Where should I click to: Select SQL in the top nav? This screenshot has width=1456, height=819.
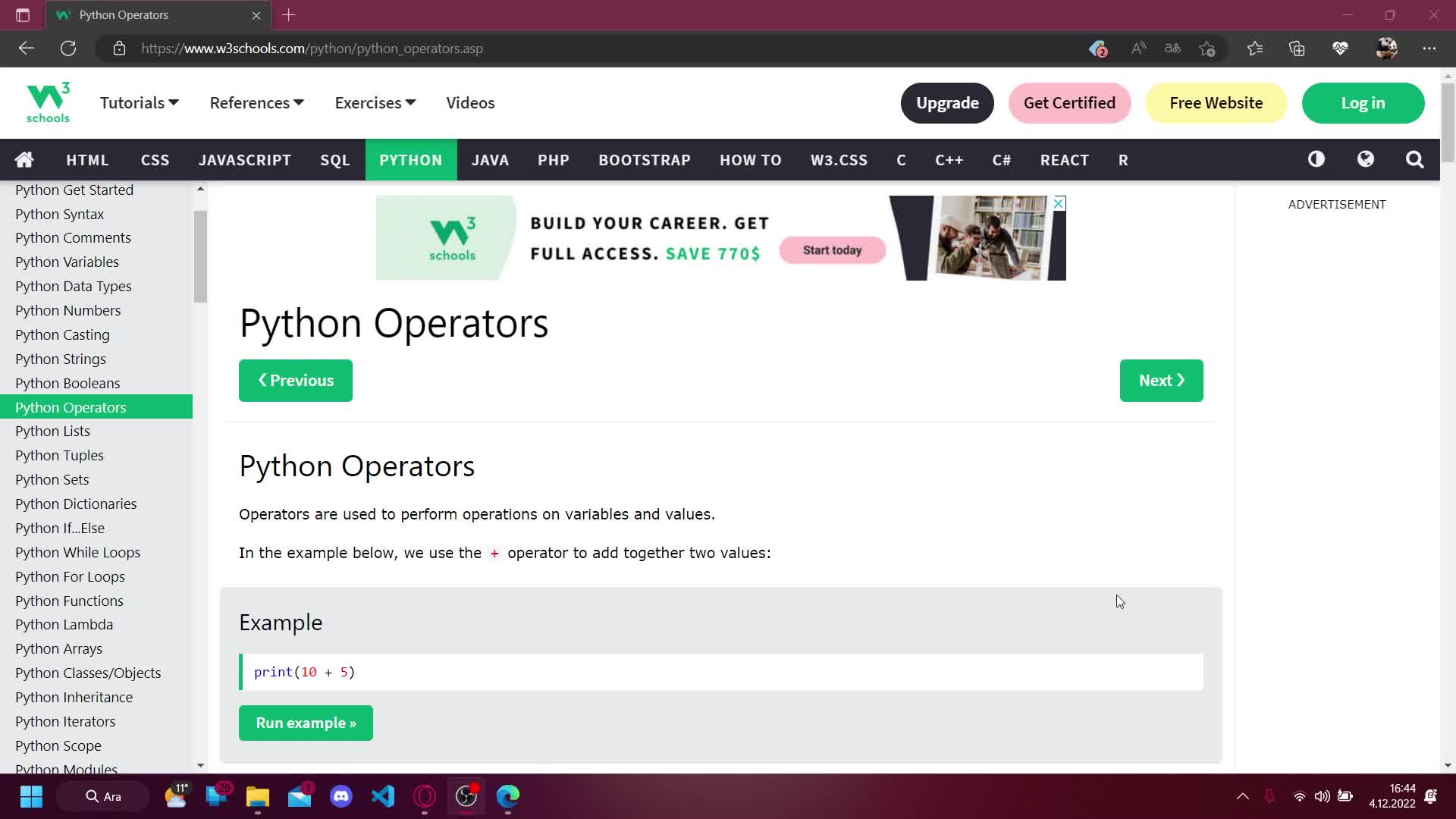(x=335, y=160)
